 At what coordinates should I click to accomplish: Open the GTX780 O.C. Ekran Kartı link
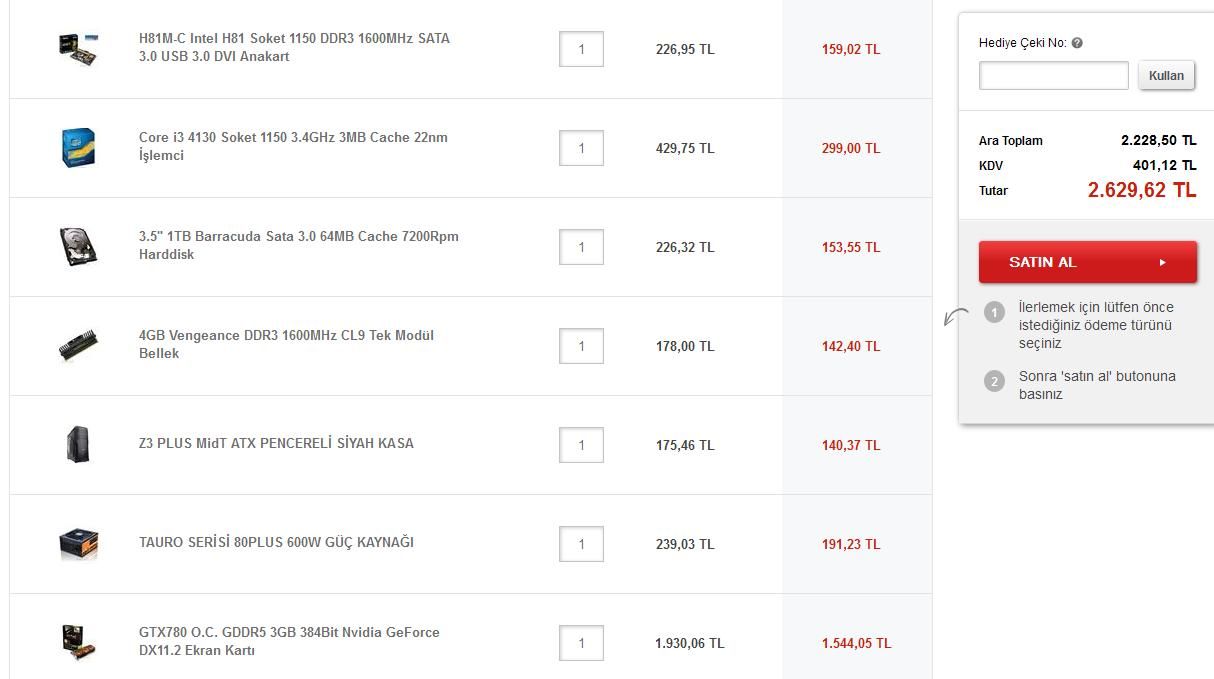(289, 641)
